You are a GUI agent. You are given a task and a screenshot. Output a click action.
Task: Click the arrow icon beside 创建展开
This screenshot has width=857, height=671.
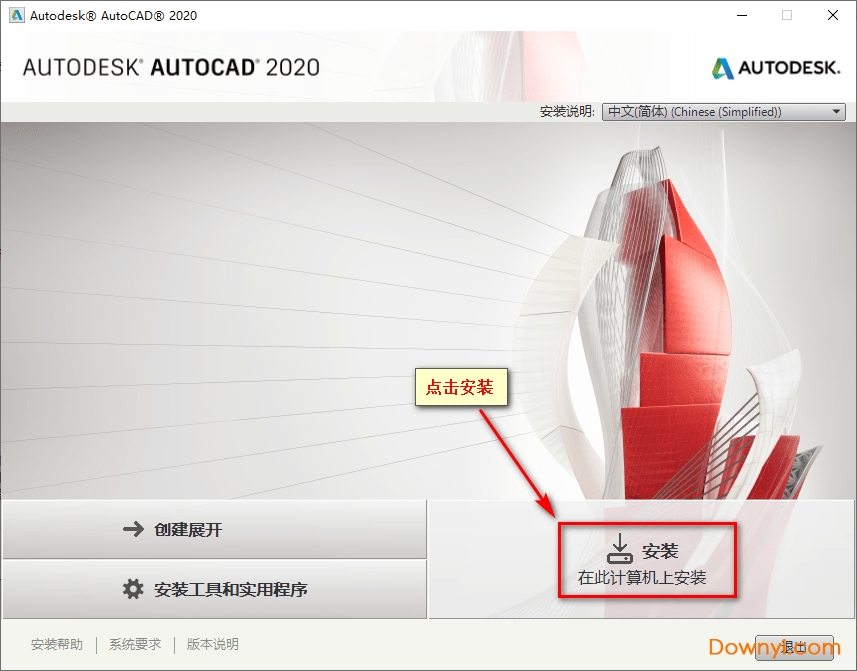[x=131, y=530]
